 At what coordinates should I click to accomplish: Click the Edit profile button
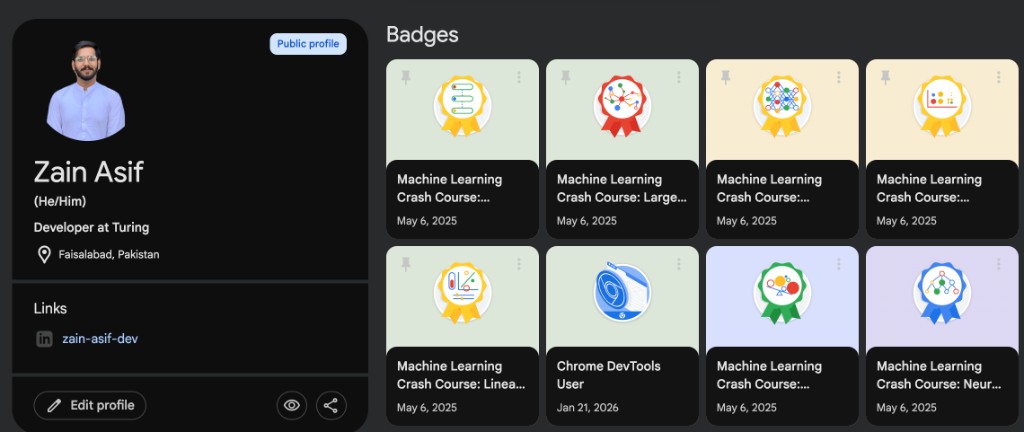(x=90, y=405)
